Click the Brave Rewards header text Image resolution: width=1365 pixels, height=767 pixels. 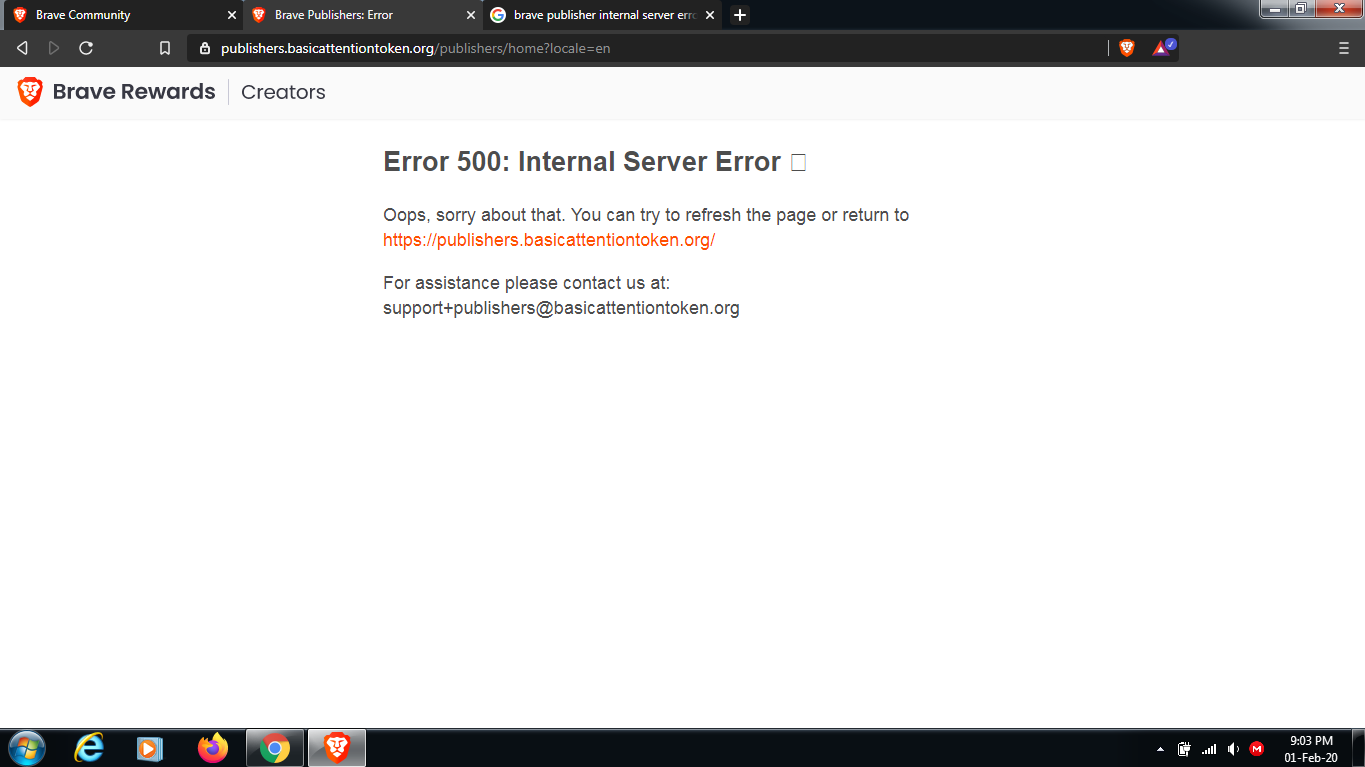pos(134,92)
